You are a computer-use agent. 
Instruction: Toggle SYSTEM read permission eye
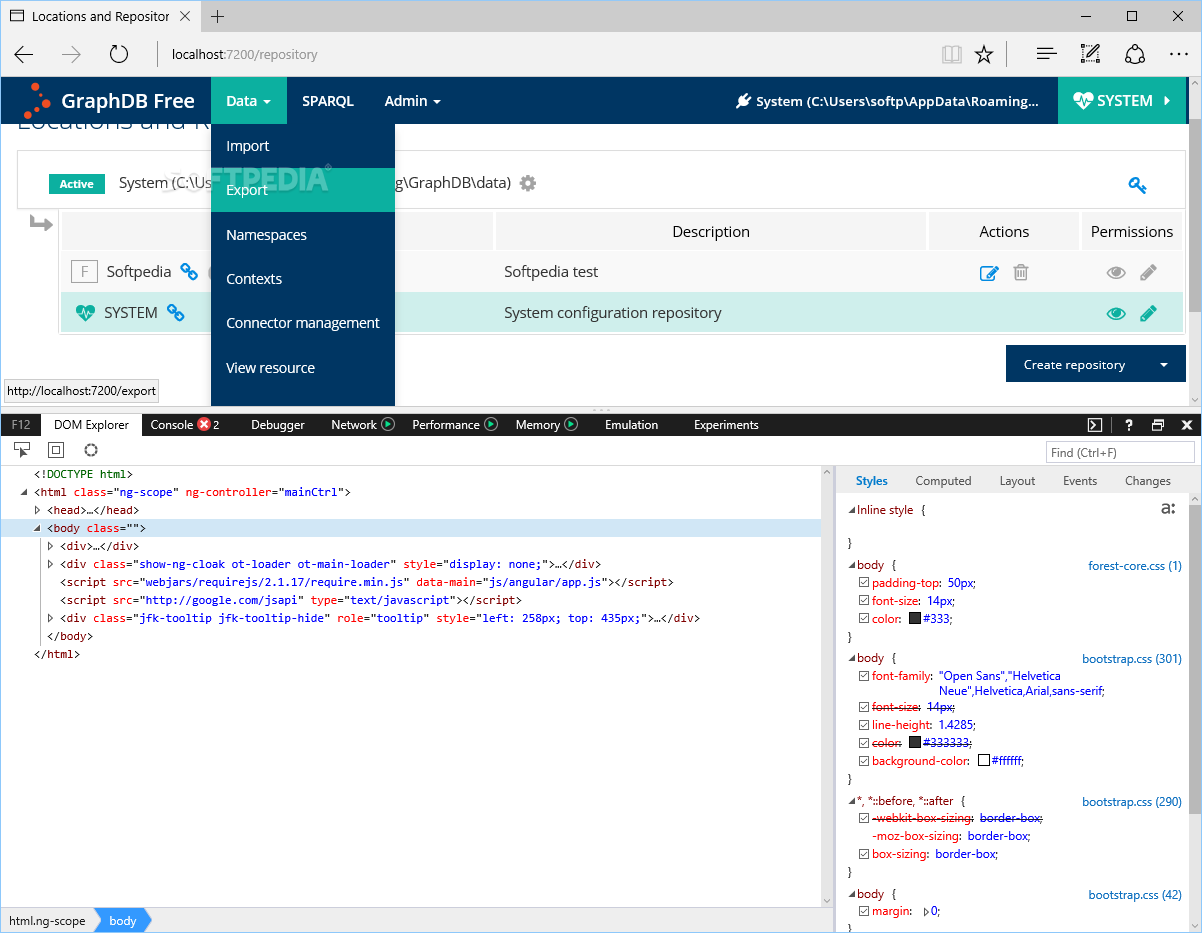pyautogui.click(x=1116, y=313)
